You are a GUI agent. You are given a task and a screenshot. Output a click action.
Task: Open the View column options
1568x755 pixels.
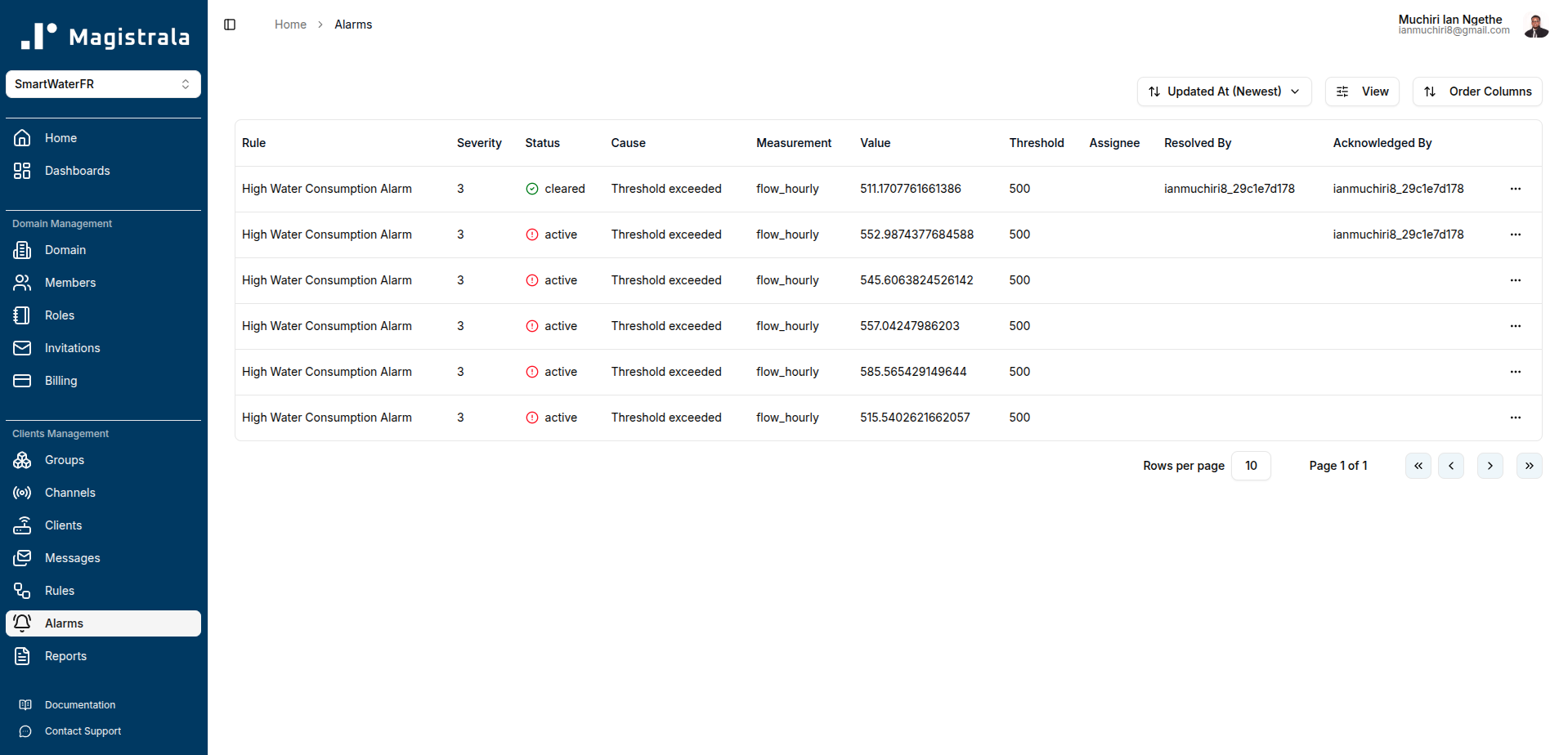click(x=1362, y=92)
